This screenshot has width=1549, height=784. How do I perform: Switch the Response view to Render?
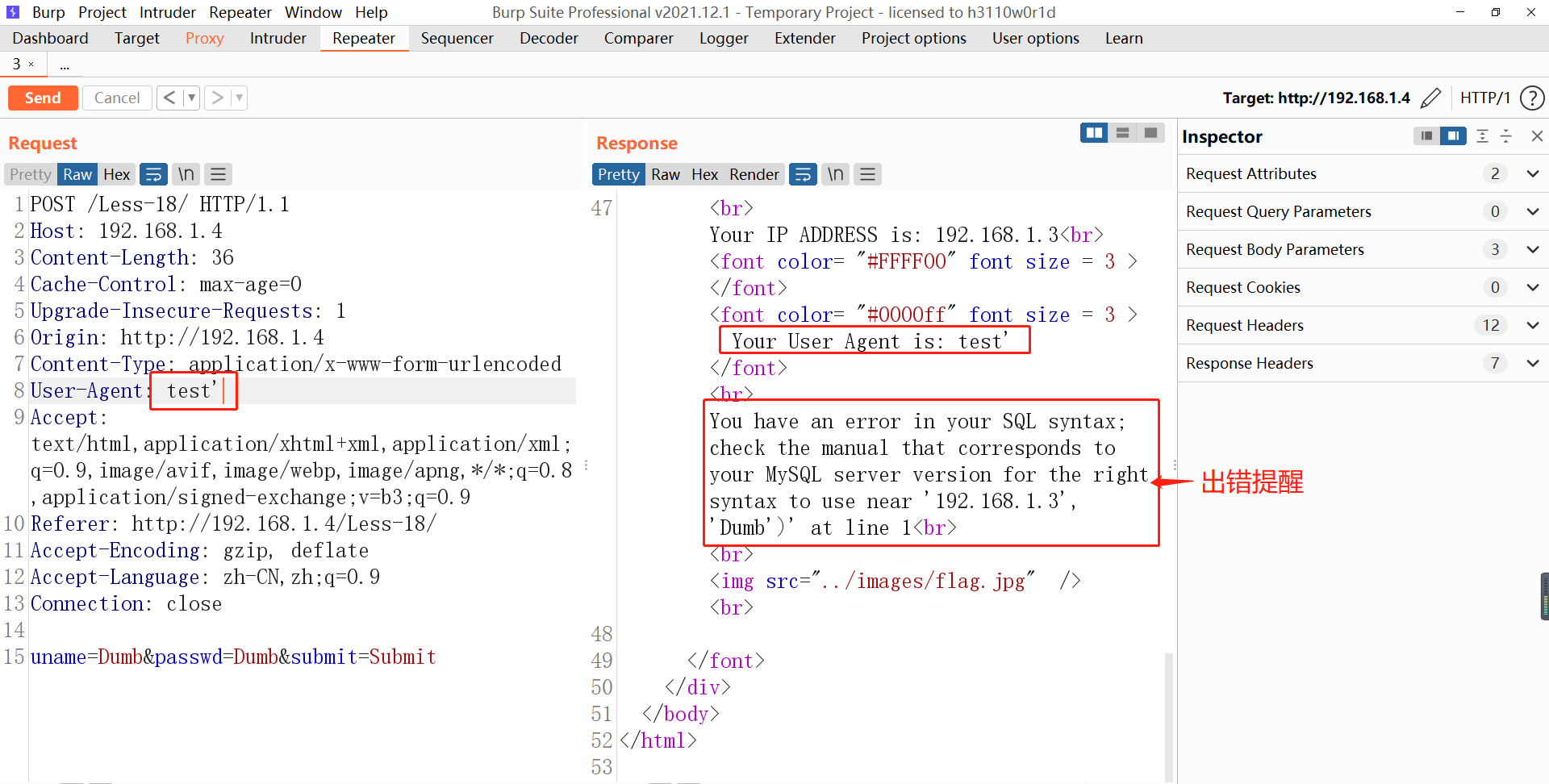coord(754,174)
